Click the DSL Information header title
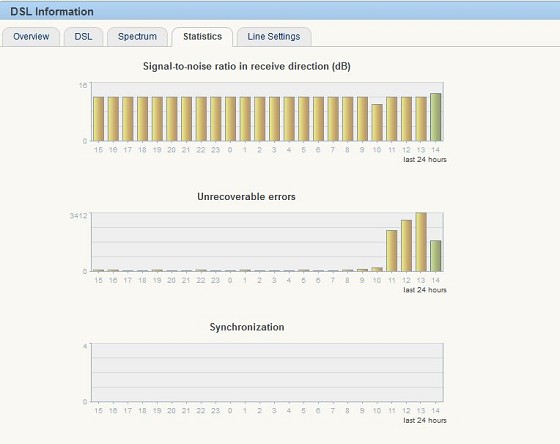Image resolution: width=560 pixels, height=444 pixels. click(52, 11)
